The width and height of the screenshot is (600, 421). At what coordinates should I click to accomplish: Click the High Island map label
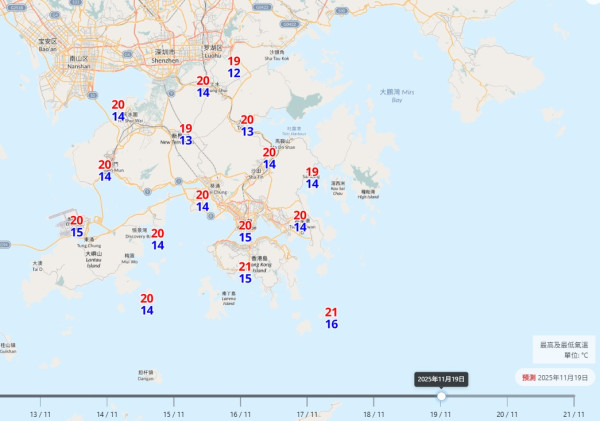pyautogui.click(x=368, y=194)
